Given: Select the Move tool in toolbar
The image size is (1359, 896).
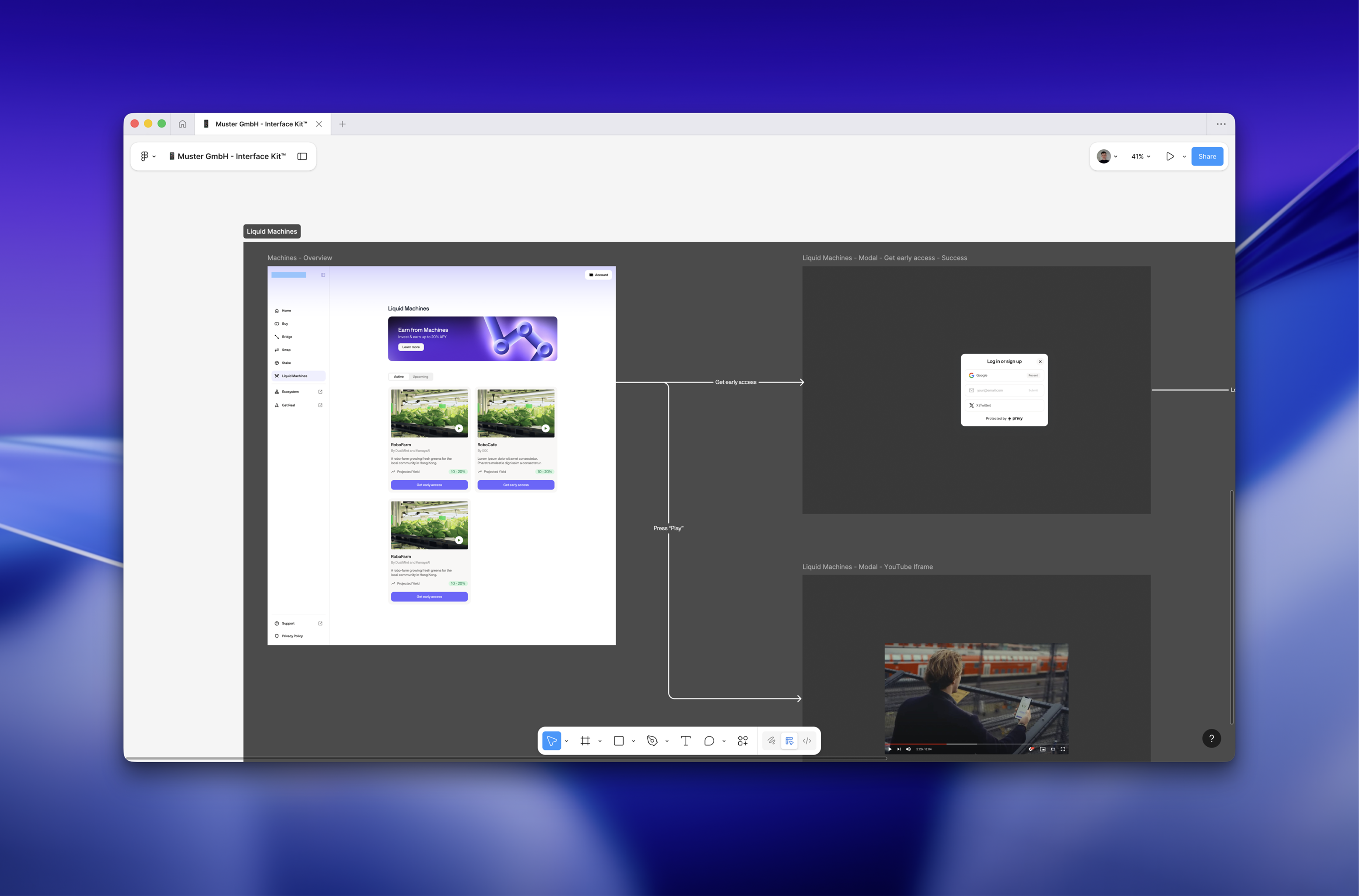Looking at the screenshot, I should pyautogui.click(x=551, y=740).
